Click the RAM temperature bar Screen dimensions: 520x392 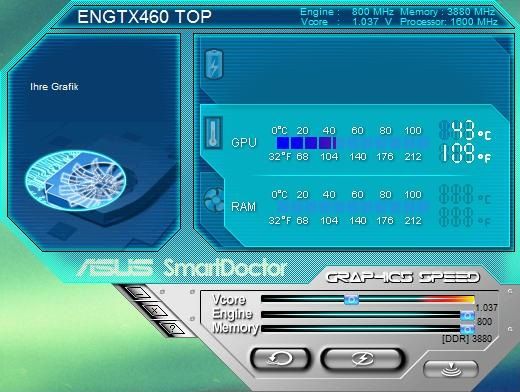pyautogui.click(x=352, y=207)
